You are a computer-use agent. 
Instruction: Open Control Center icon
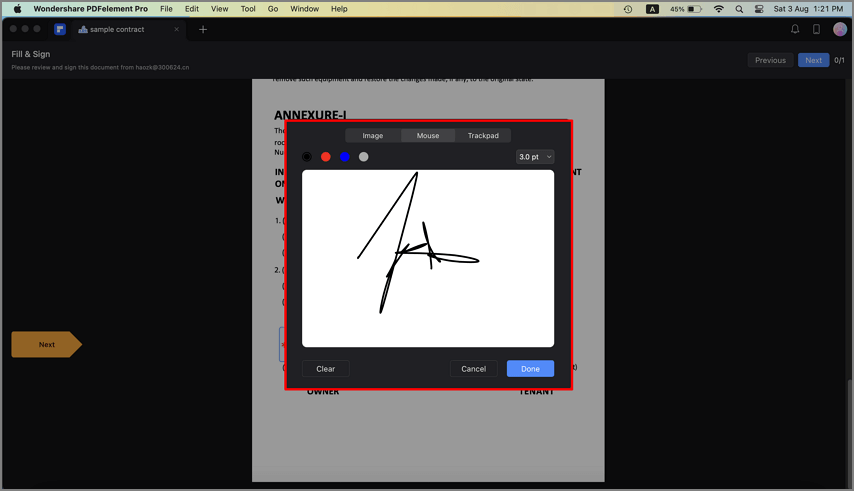tap(759, 9)
